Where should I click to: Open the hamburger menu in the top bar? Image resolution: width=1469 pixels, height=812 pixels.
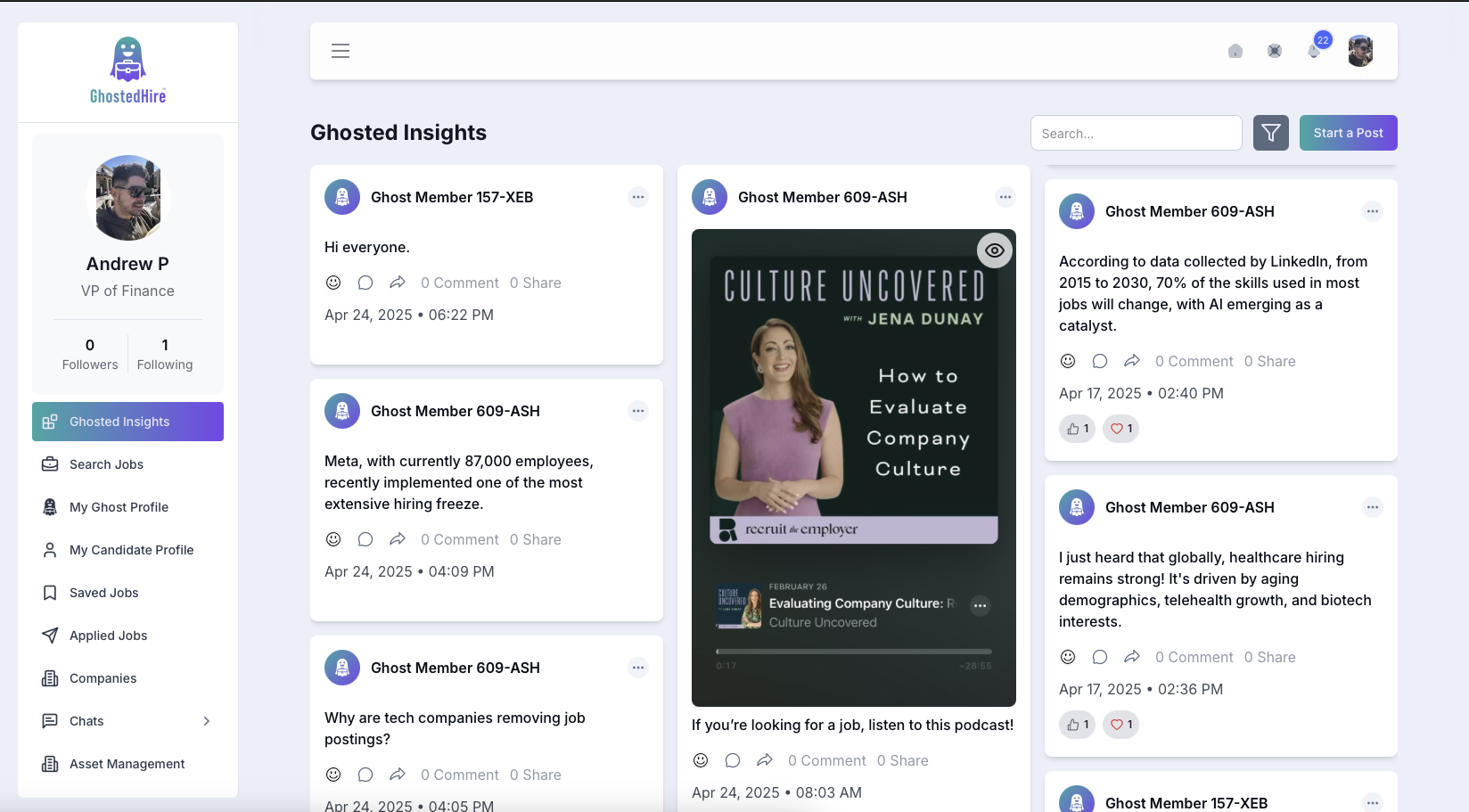click(341, 51)
